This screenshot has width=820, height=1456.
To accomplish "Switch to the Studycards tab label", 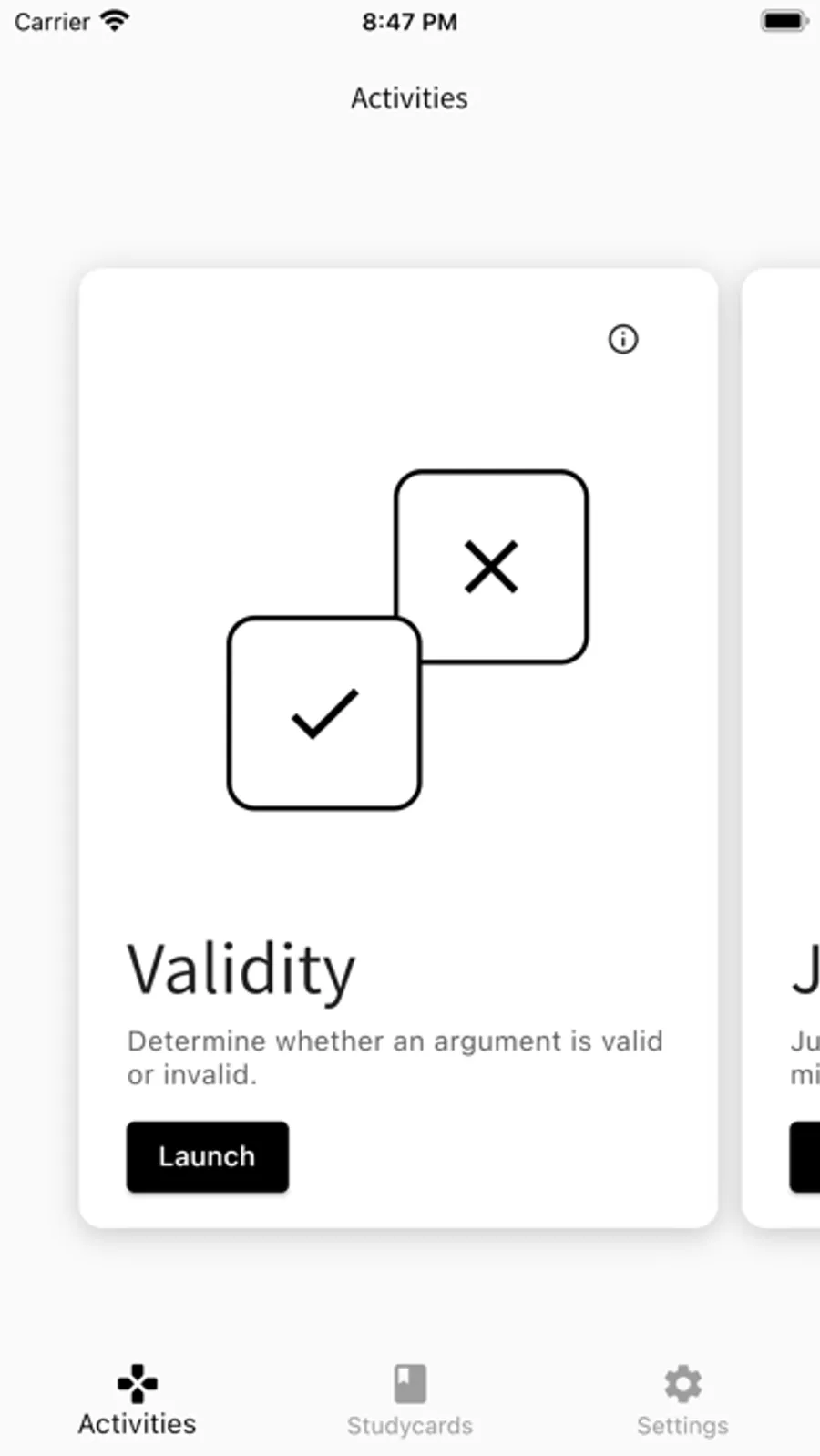I will [x=410, y=1425].
